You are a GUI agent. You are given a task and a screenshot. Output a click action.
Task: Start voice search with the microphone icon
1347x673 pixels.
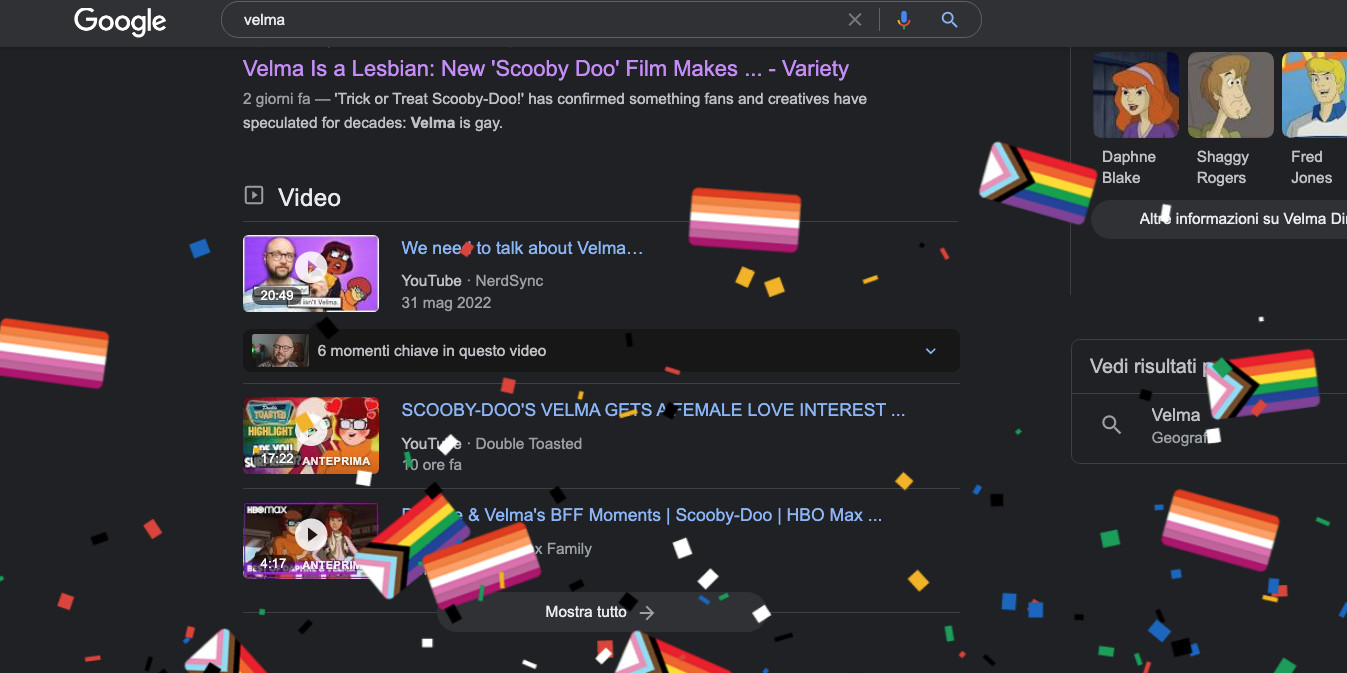pos(904,20)
